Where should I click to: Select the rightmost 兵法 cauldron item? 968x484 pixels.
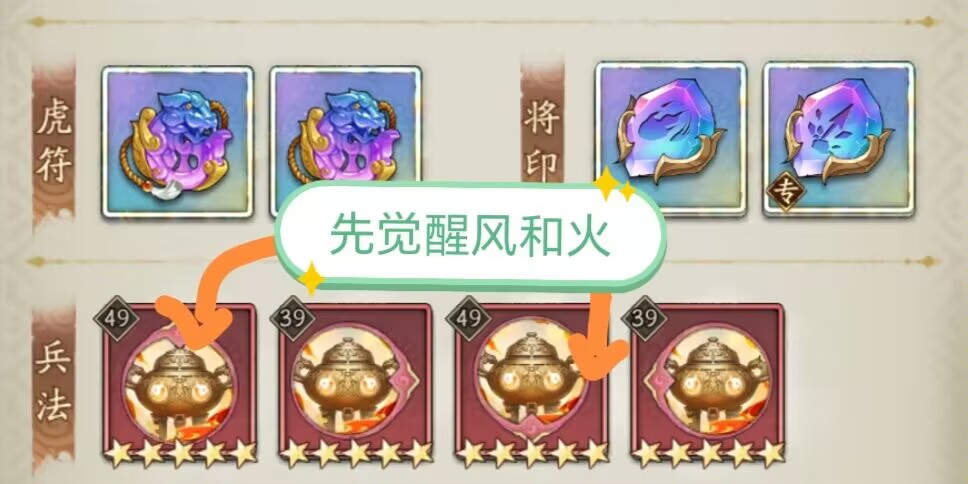(x=707, y=385)
